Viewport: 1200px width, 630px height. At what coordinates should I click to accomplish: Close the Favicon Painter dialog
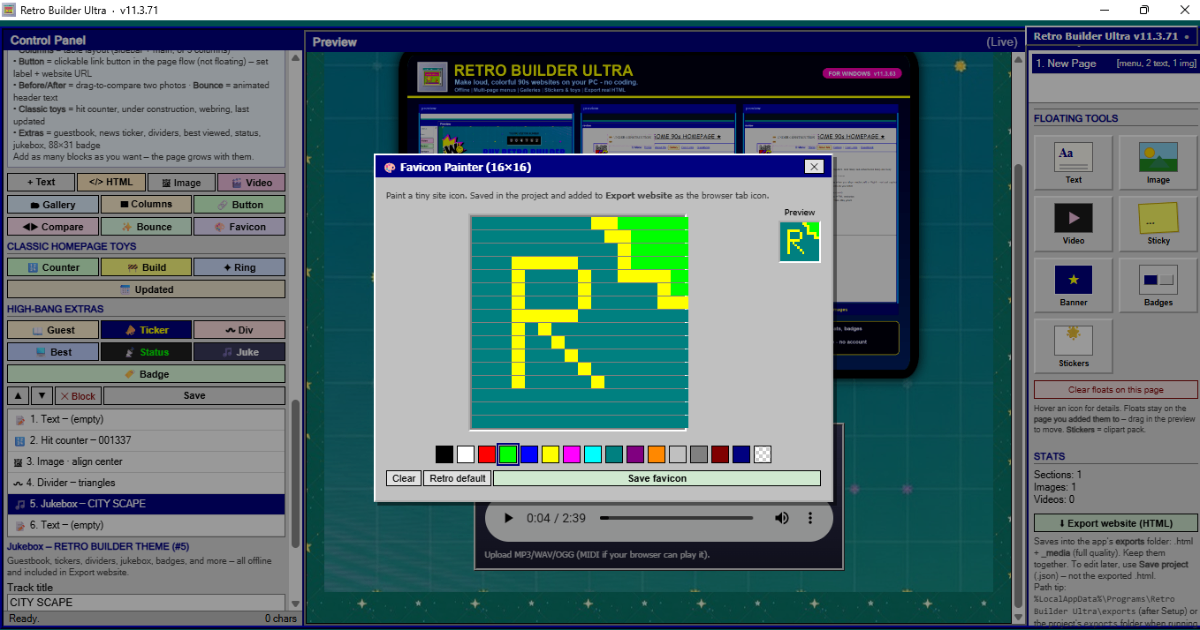click(x=814, y=167)
